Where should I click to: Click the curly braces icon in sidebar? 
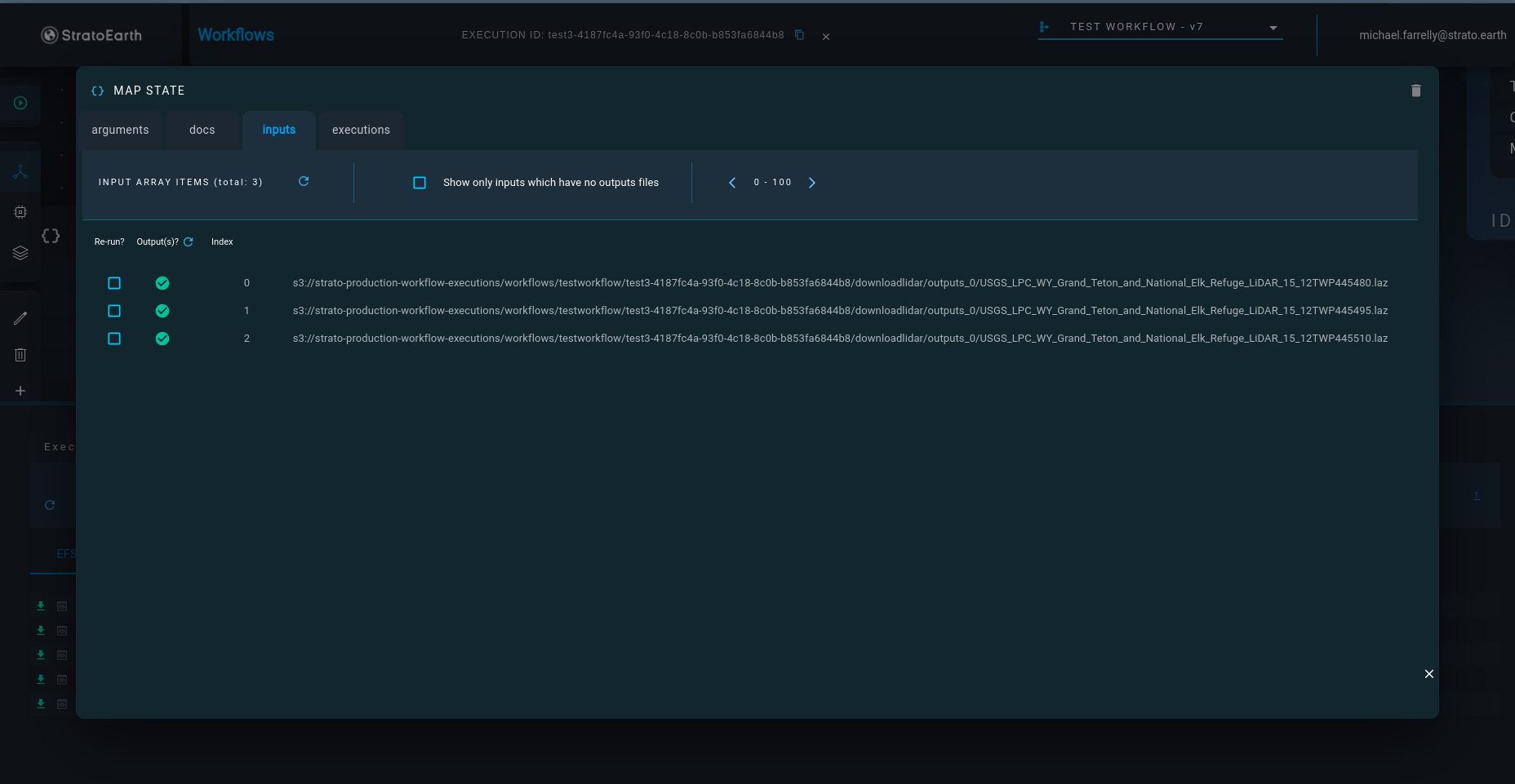point(51,236)
